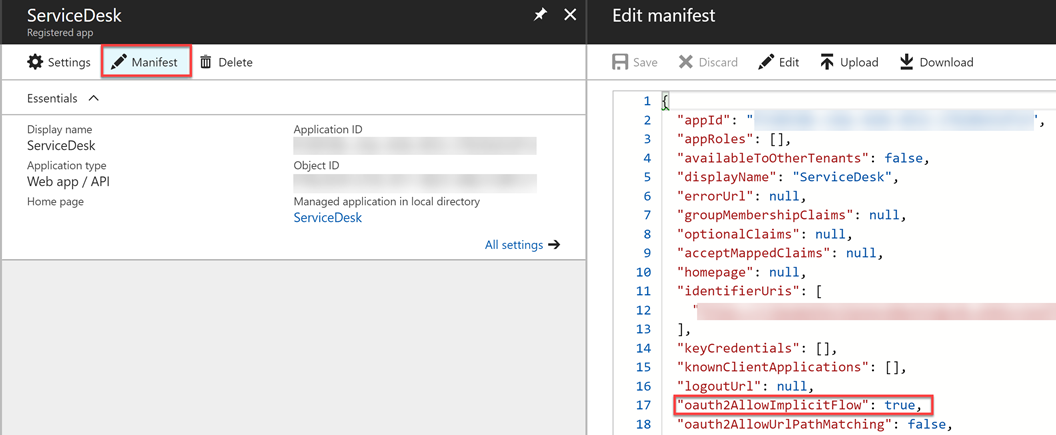Pin the ServiceDesk blade
This screenshot has height=435, width=1056.
pyautogui.click(x=540, y=14)
